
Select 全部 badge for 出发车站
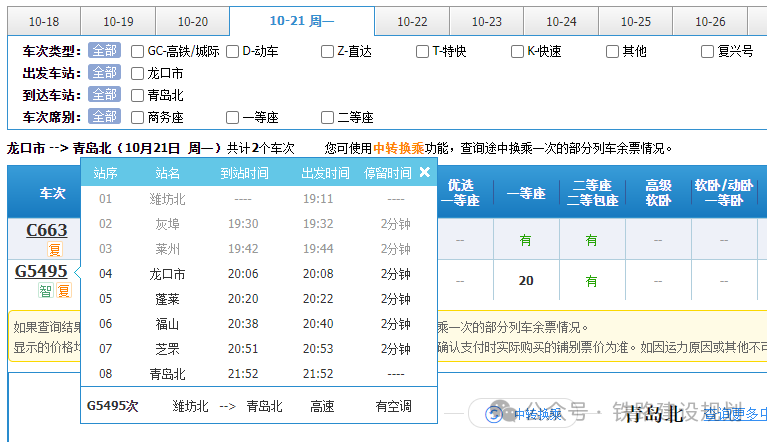104,73
